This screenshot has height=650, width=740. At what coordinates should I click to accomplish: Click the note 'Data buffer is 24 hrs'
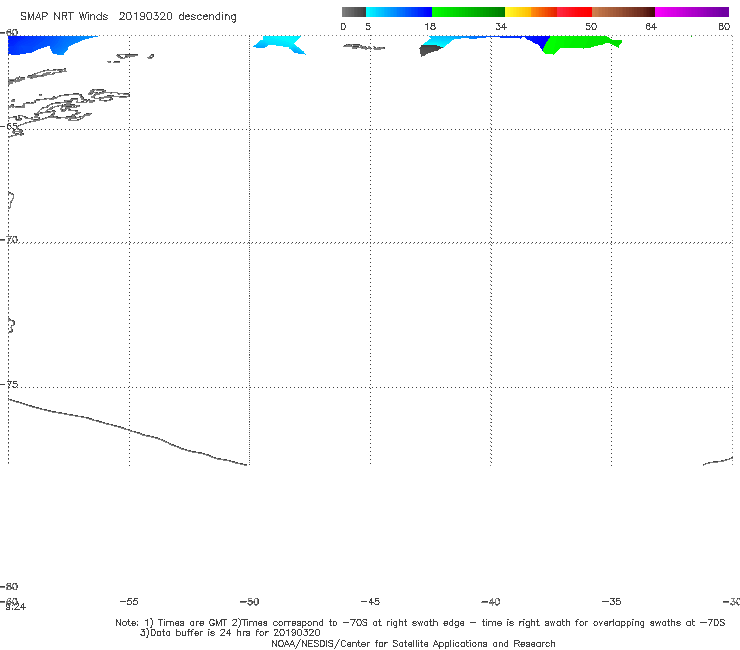point(202,633)
